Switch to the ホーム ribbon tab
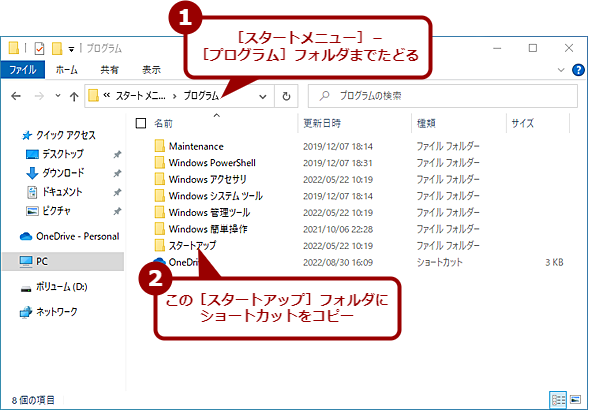This screenshot has height=411, width=589. click(66, 70)
